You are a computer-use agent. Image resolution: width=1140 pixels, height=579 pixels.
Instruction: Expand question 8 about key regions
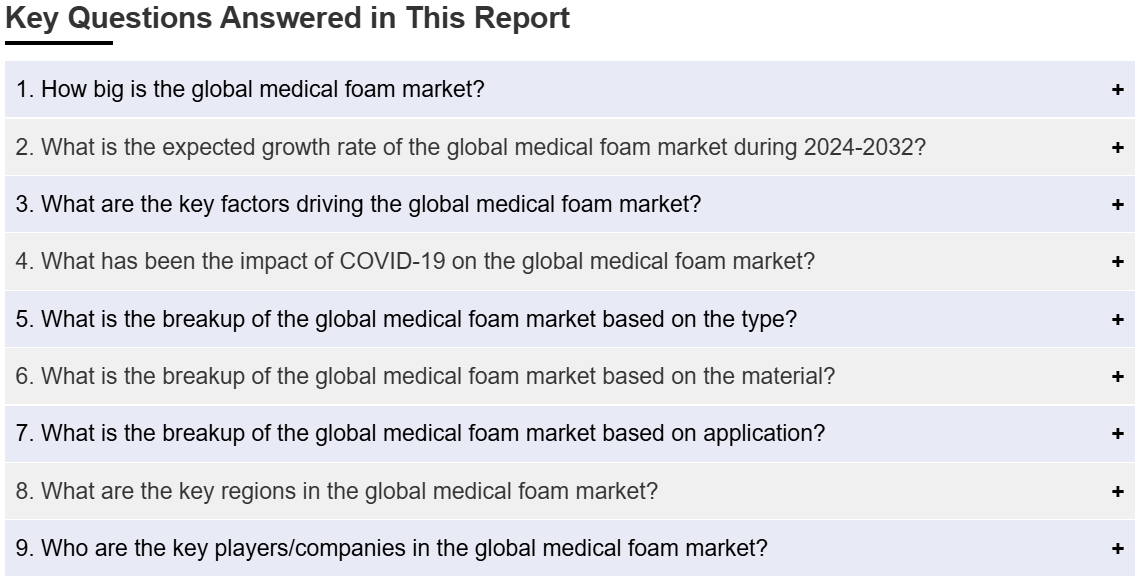tap(569, 491)
